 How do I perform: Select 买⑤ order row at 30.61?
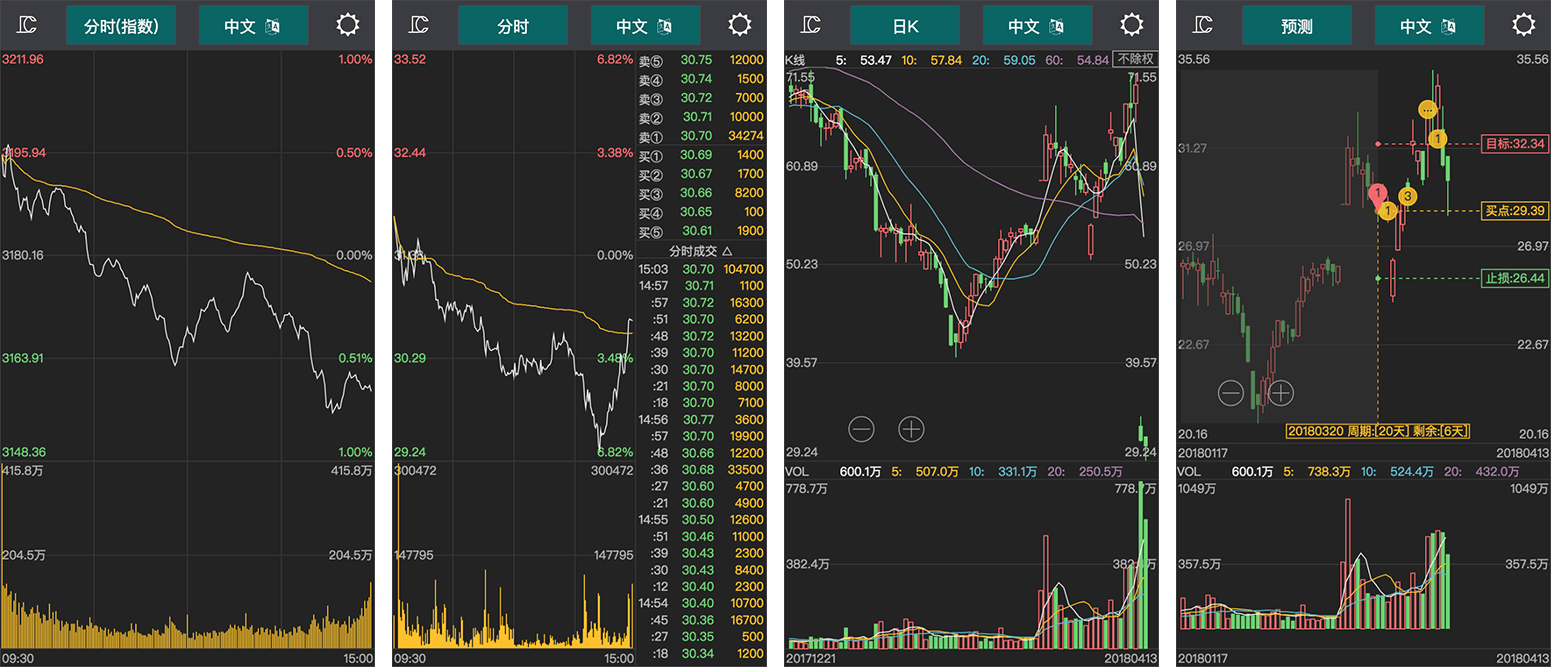(701, 231)
